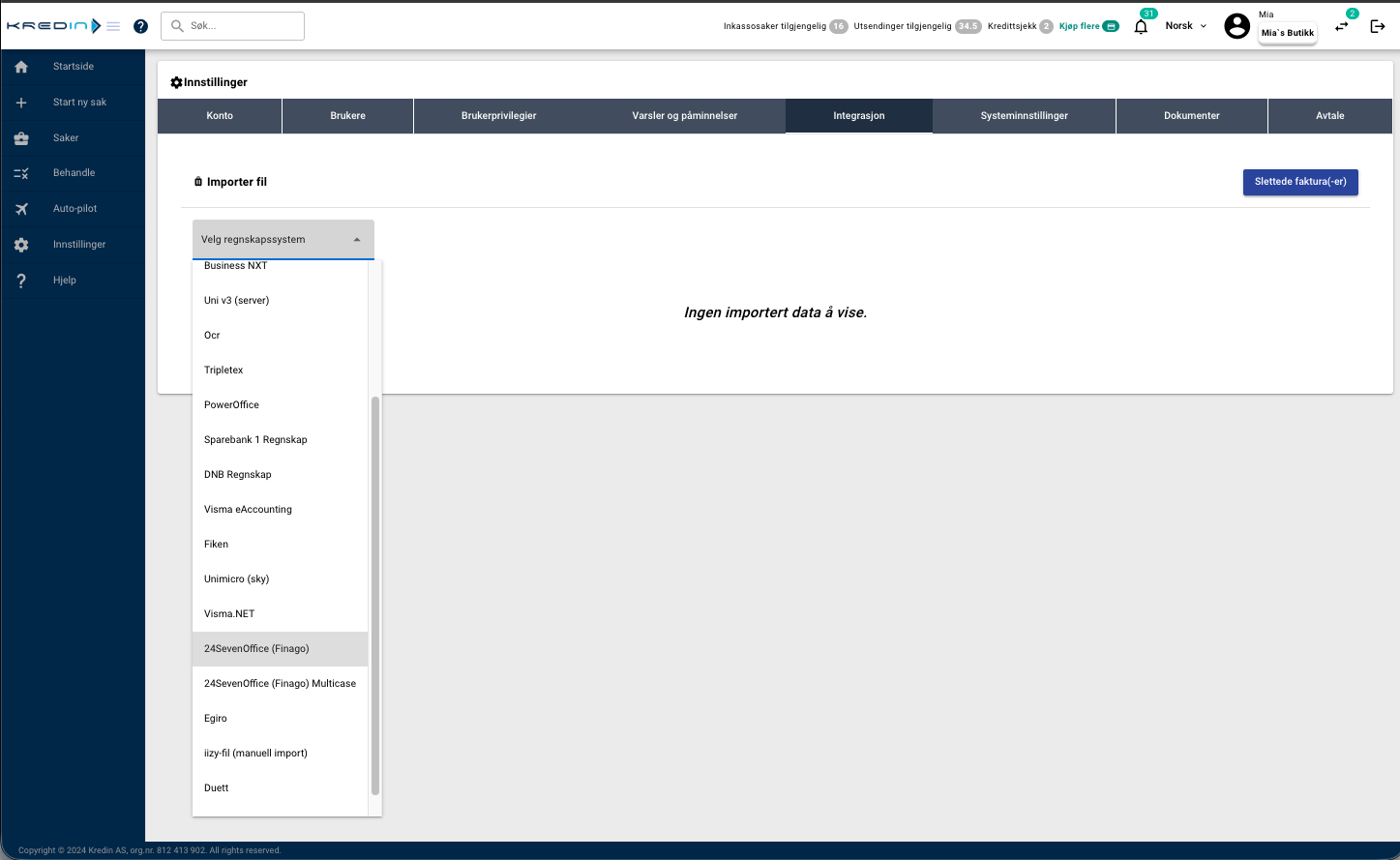Screen dimensions: 1400x860
Task: Click the Hjelp question mark icon in sidebar
Action: pyautogui.click(x=21, y=281)
